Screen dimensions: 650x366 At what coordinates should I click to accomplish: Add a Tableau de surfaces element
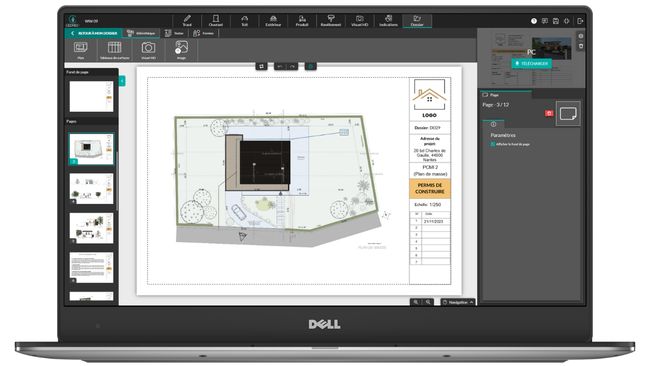tap(114, 50)
